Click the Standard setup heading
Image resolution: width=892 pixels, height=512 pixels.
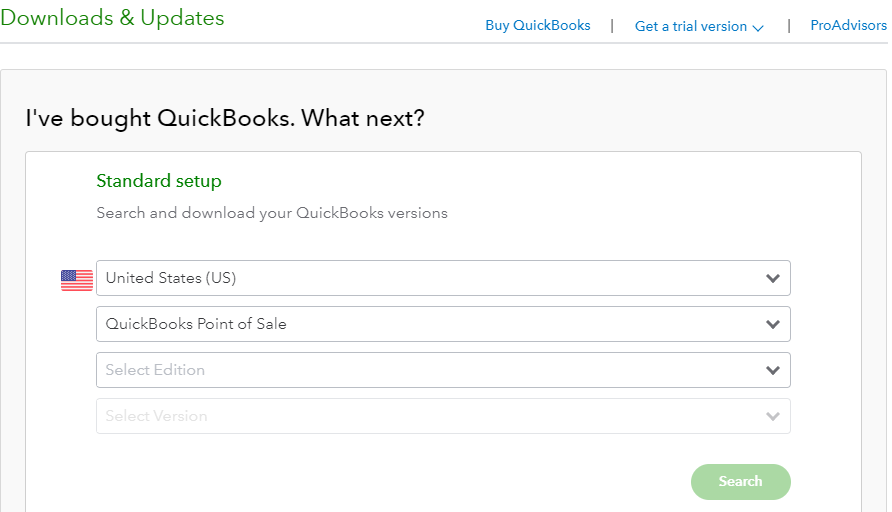(159, 181)
